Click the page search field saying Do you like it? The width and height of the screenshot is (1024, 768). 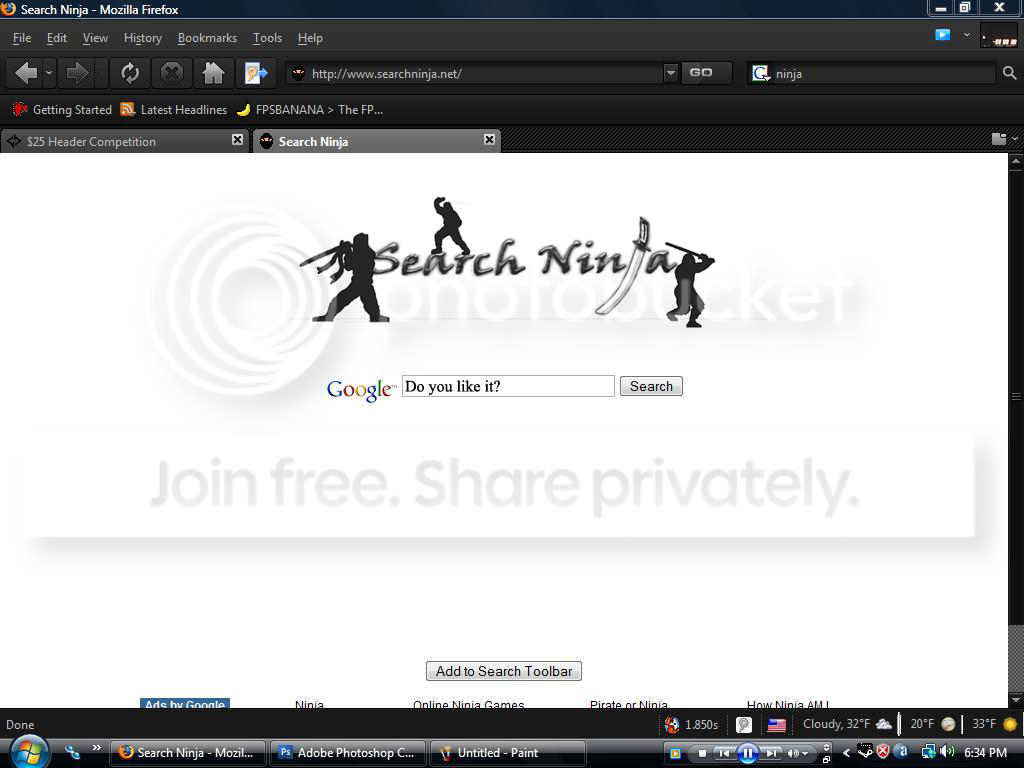coord(508,386)
